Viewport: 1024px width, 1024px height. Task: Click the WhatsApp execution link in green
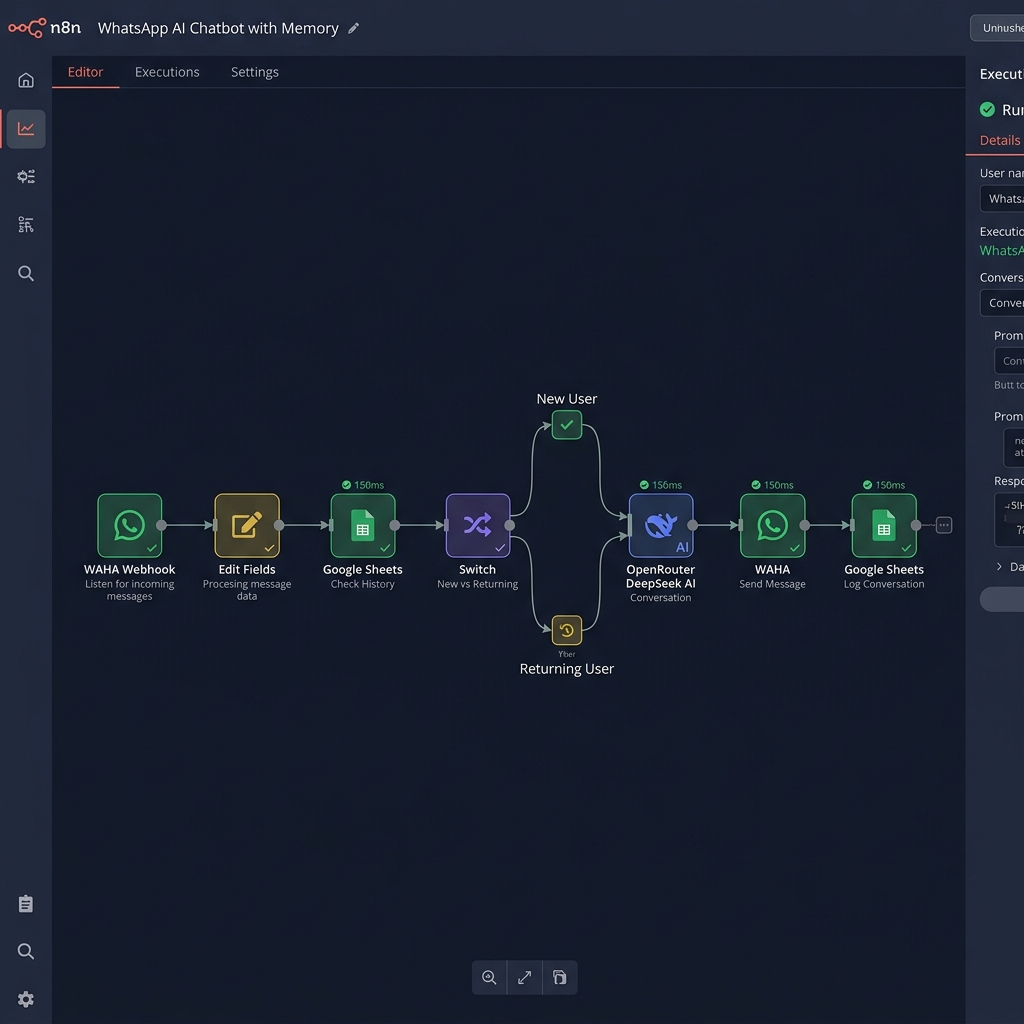click(x=1002, y=251)
